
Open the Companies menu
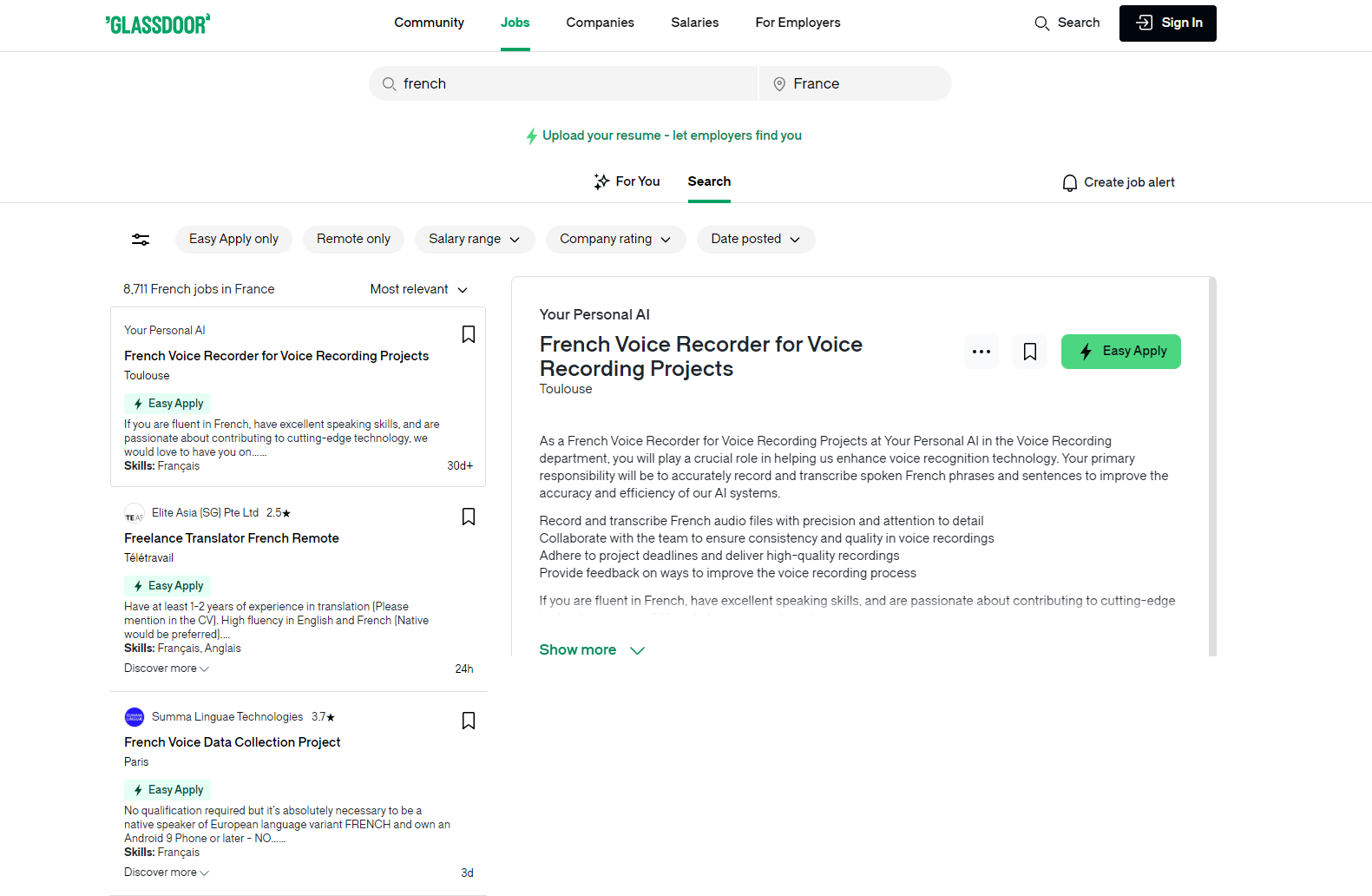click(600, 23)
